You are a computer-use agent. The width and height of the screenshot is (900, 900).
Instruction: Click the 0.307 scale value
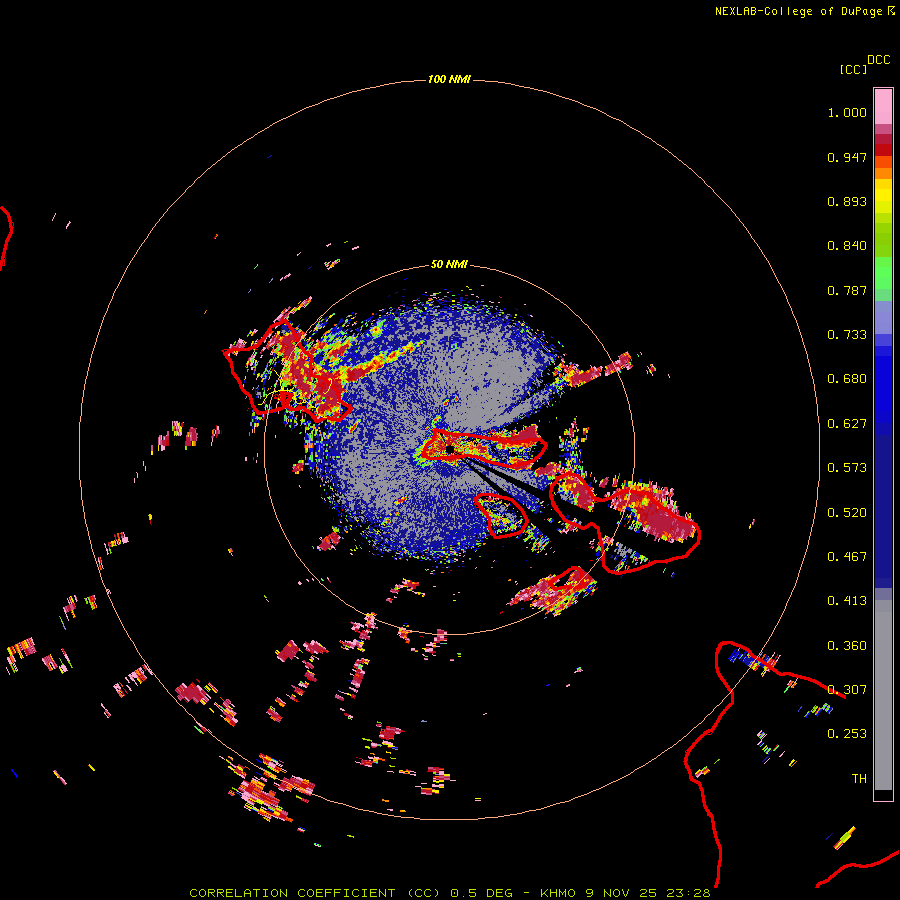[x=847, y=690]
